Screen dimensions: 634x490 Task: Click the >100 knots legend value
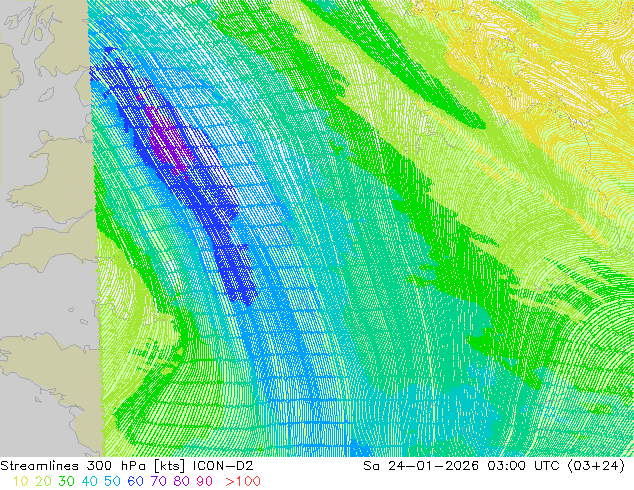243,481
